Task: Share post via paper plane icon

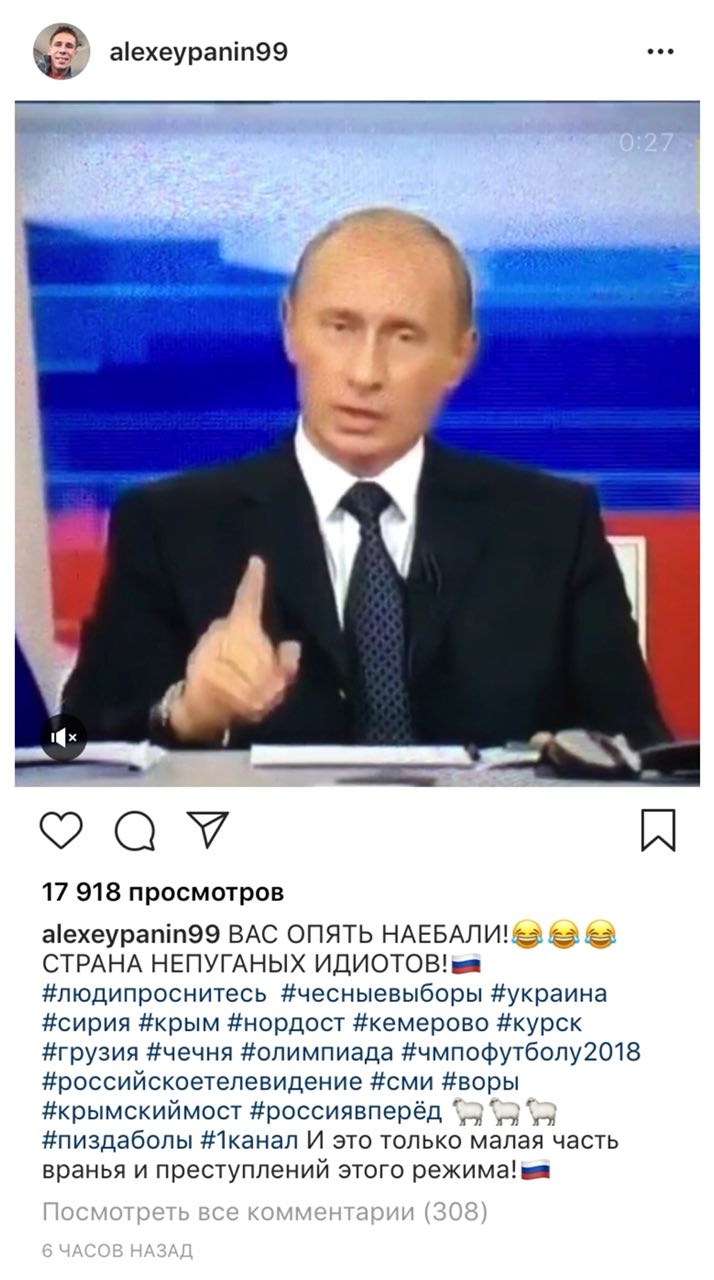Action: pyautogui.click(x=208, y=830)
